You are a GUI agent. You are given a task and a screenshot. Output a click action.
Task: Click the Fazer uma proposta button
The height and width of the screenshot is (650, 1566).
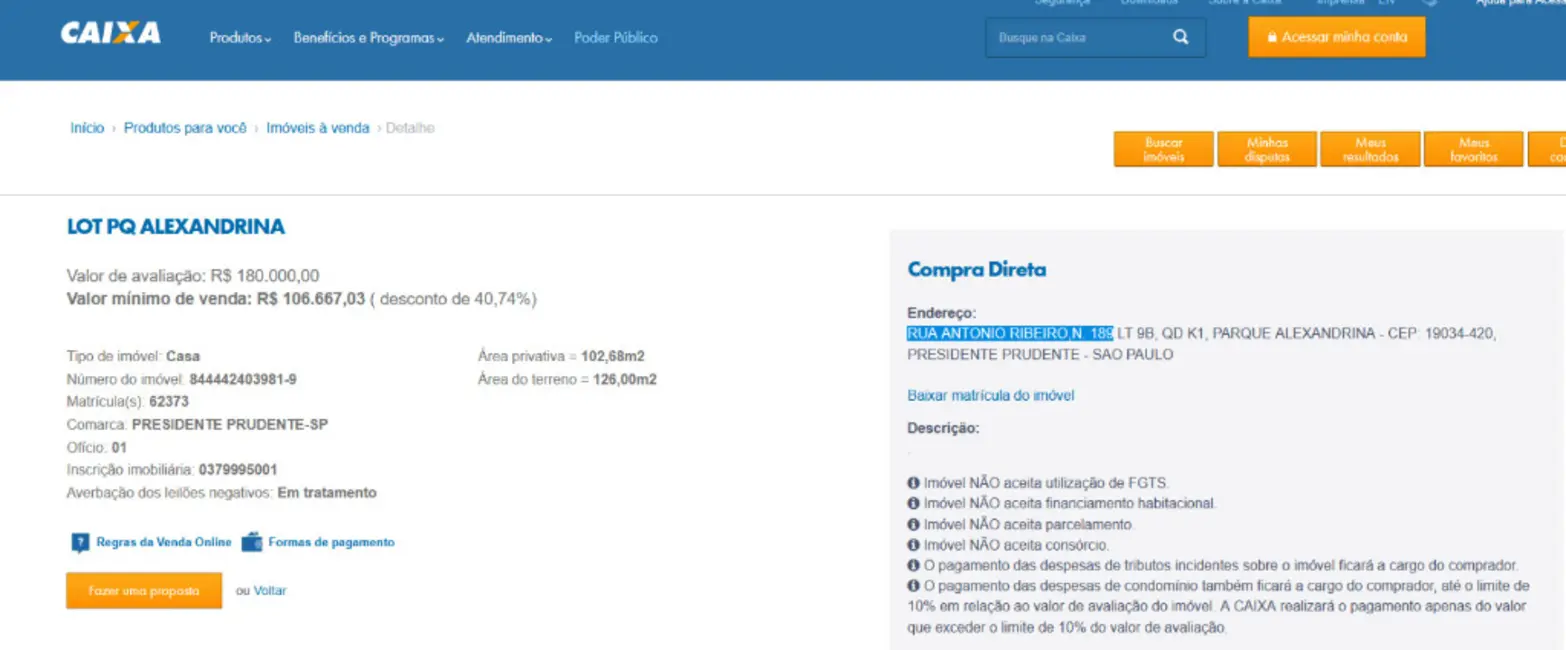pyautogui.click(x=144, y=591)
